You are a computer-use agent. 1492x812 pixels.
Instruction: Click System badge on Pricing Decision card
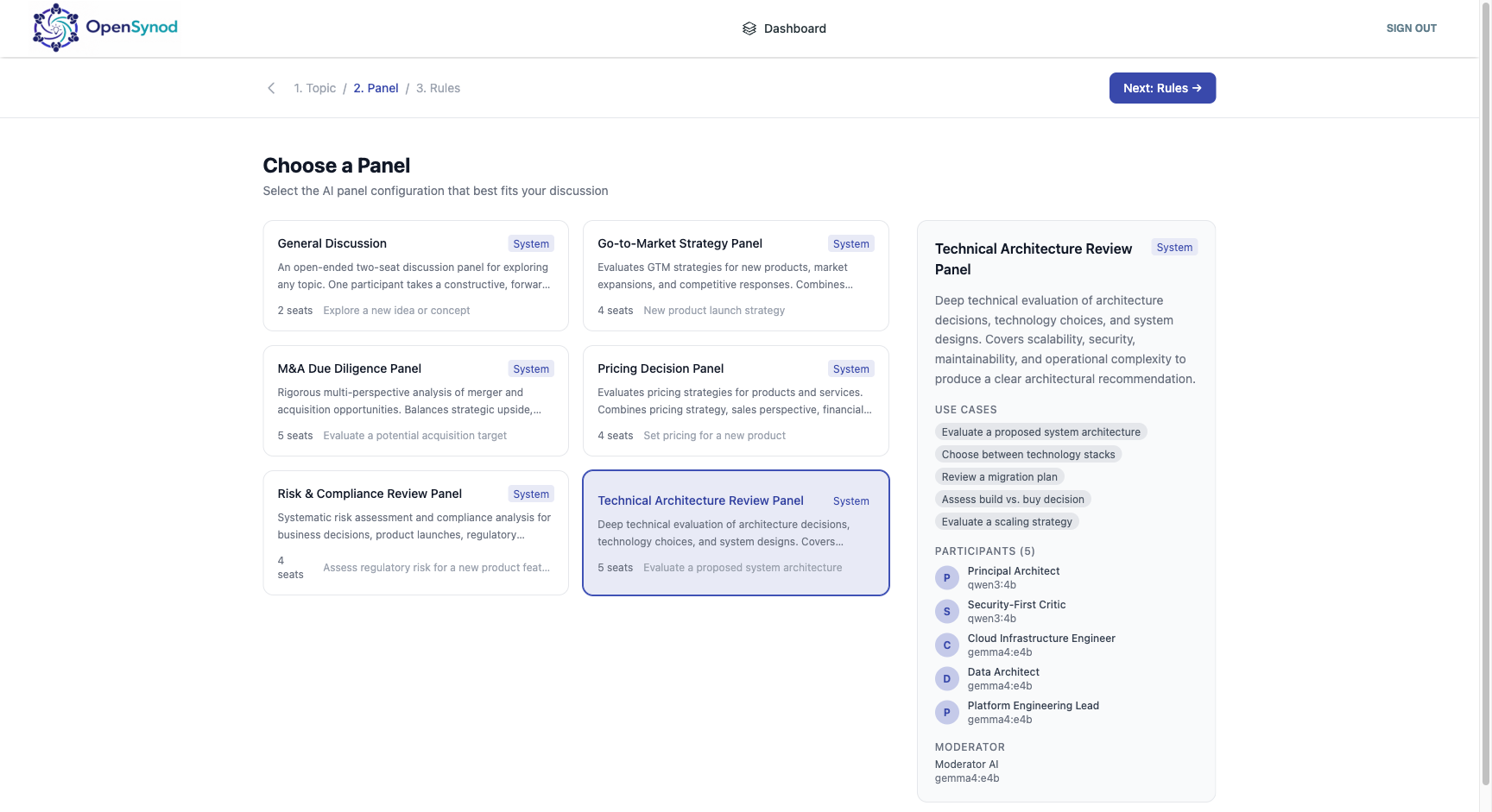[851, 369]
